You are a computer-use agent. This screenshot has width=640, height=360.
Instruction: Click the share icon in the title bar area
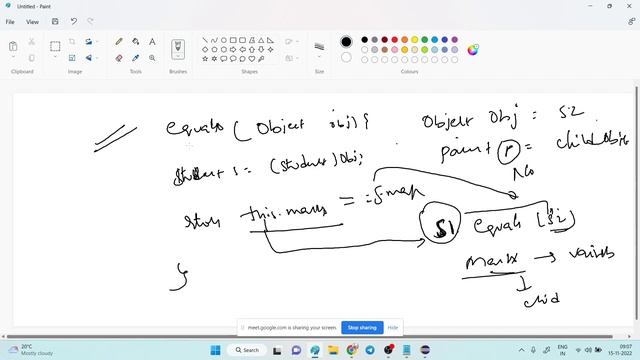[631, 22]
